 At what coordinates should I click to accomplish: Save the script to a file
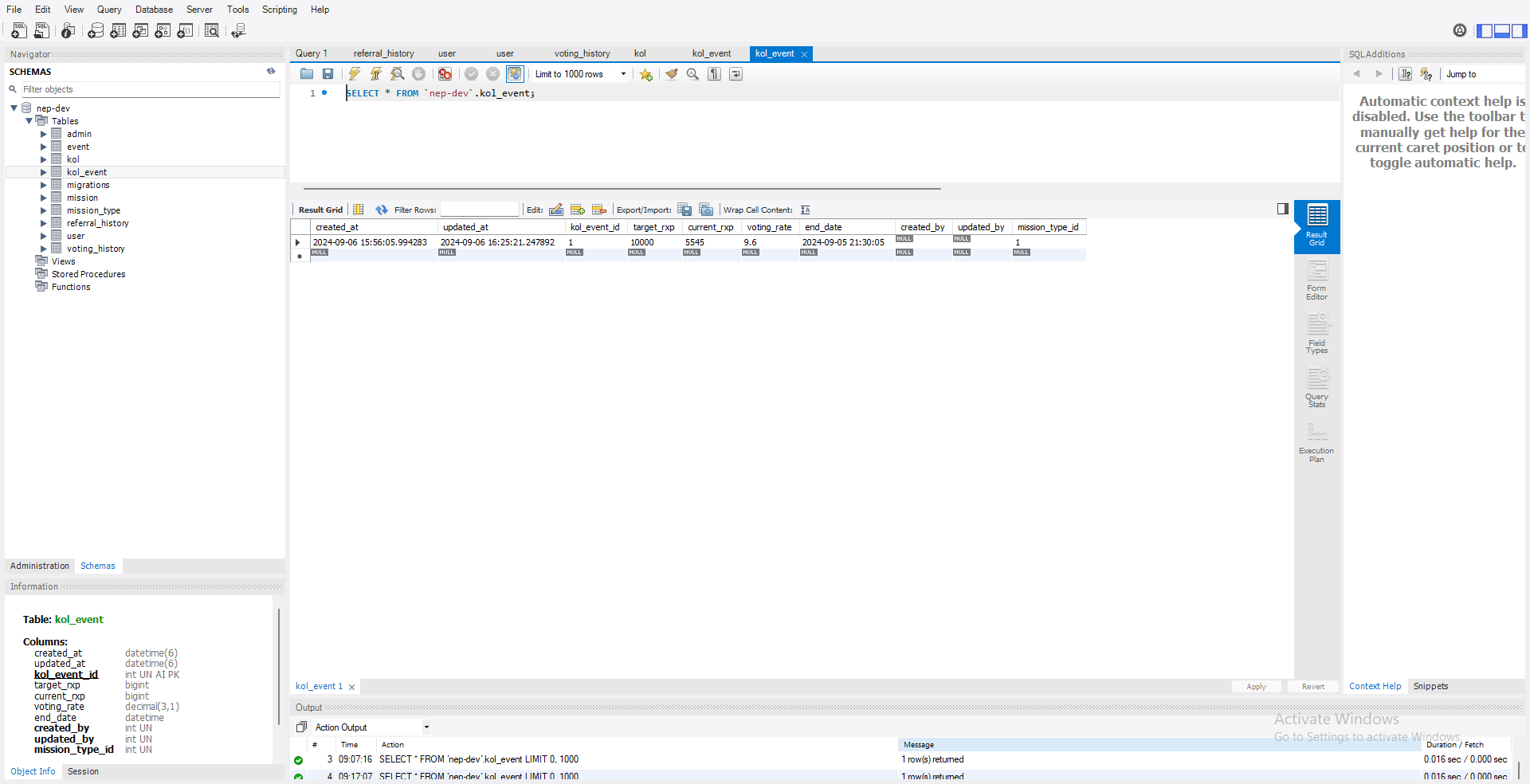click(328, 74)
